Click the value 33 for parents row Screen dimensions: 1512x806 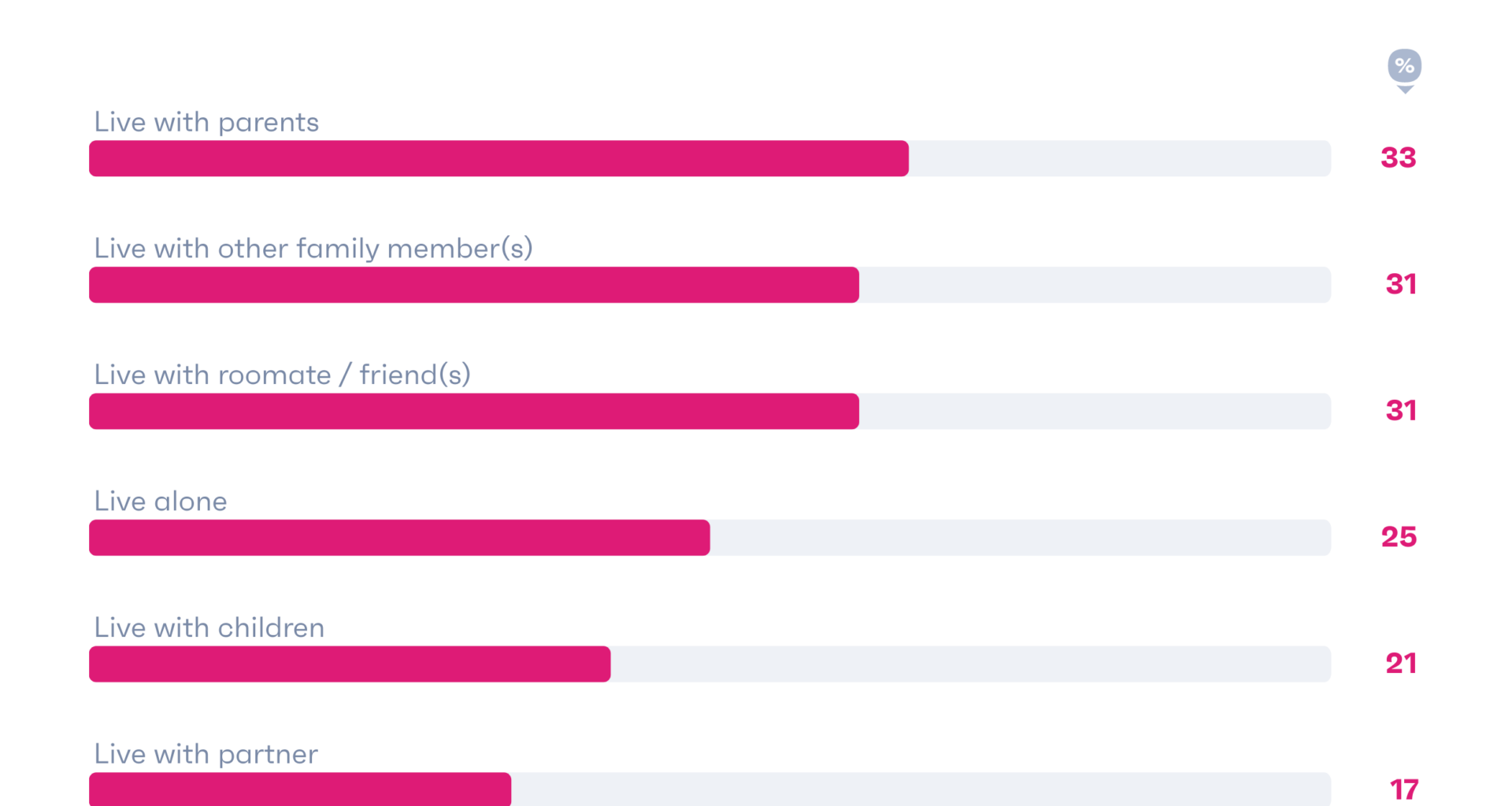[x=1399, y=157]
